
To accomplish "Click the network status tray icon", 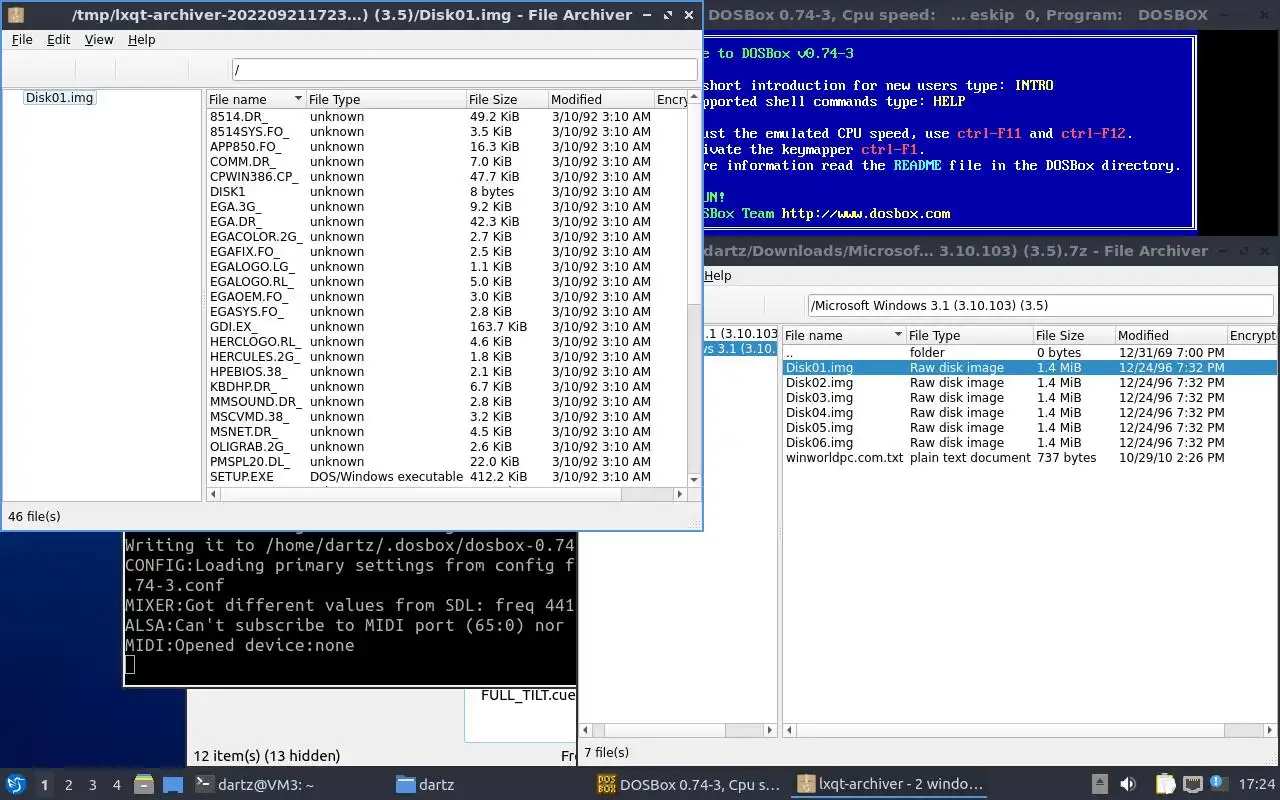I will (1192, 785).
